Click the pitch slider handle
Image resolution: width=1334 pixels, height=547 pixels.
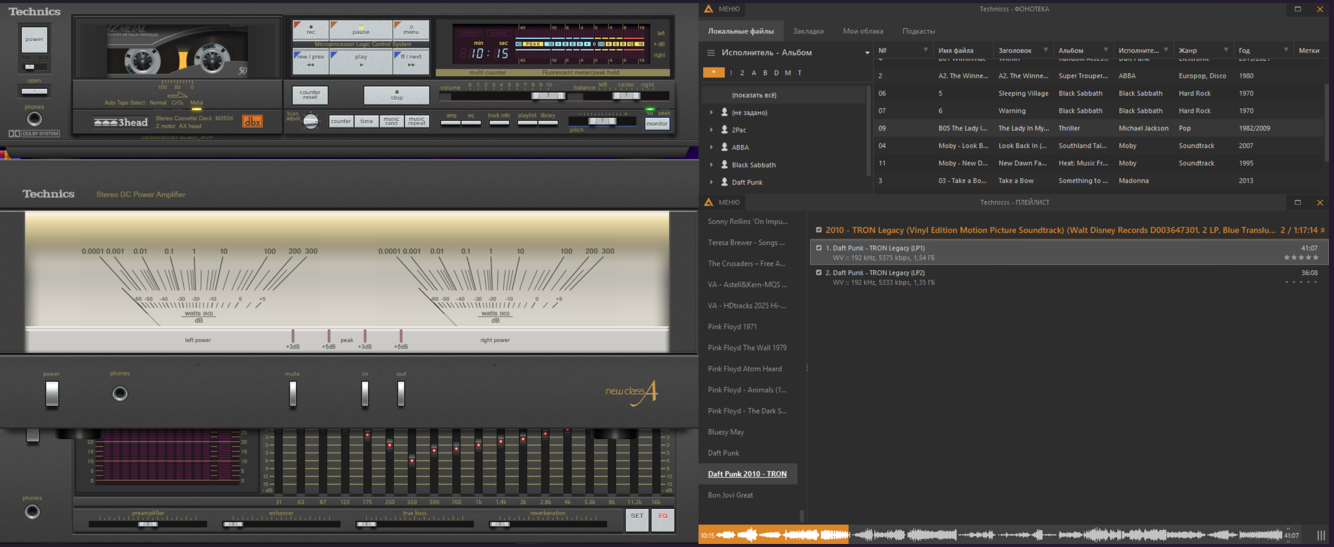pyautogui.click(x=603, y=121)
